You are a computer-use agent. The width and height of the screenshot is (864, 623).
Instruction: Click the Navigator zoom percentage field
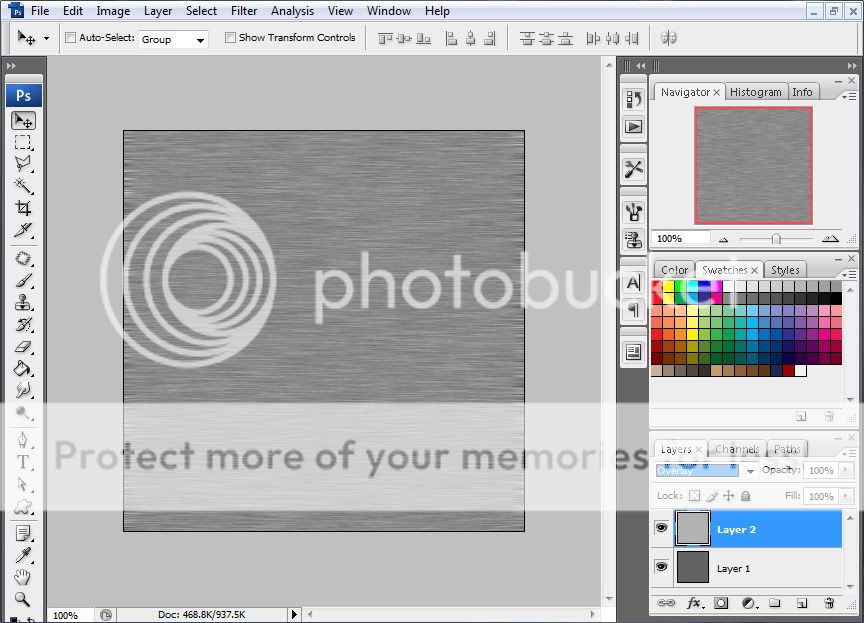681,239
